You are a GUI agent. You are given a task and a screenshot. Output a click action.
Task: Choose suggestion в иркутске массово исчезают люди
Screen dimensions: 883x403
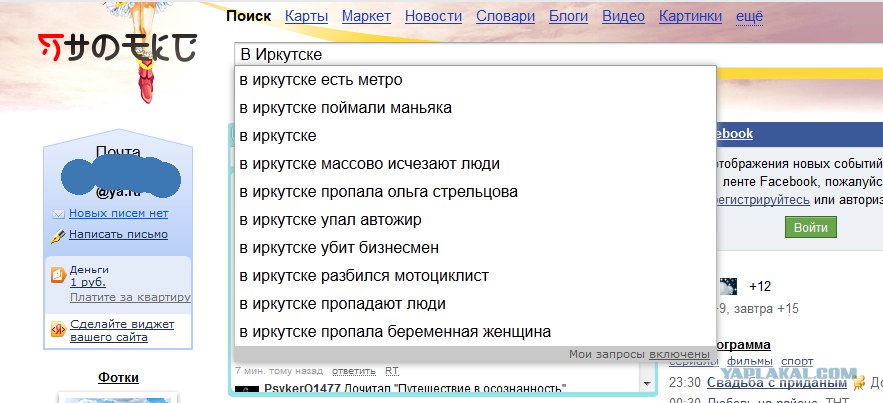click(475, 164)
